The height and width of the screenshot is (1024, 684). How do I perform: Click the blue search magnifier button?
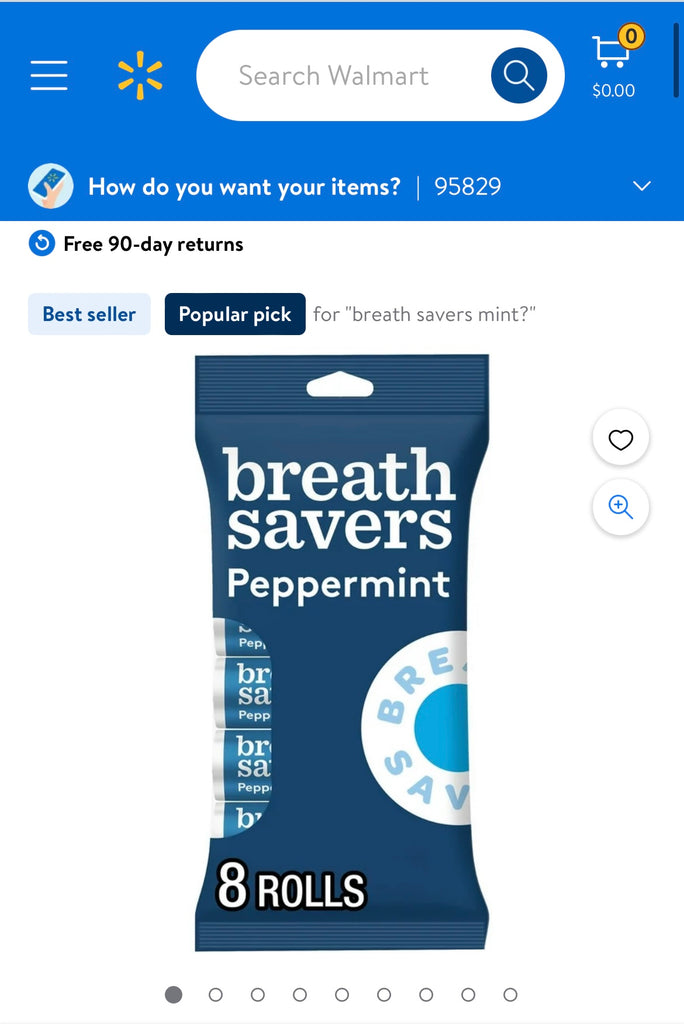pos(519,75)
